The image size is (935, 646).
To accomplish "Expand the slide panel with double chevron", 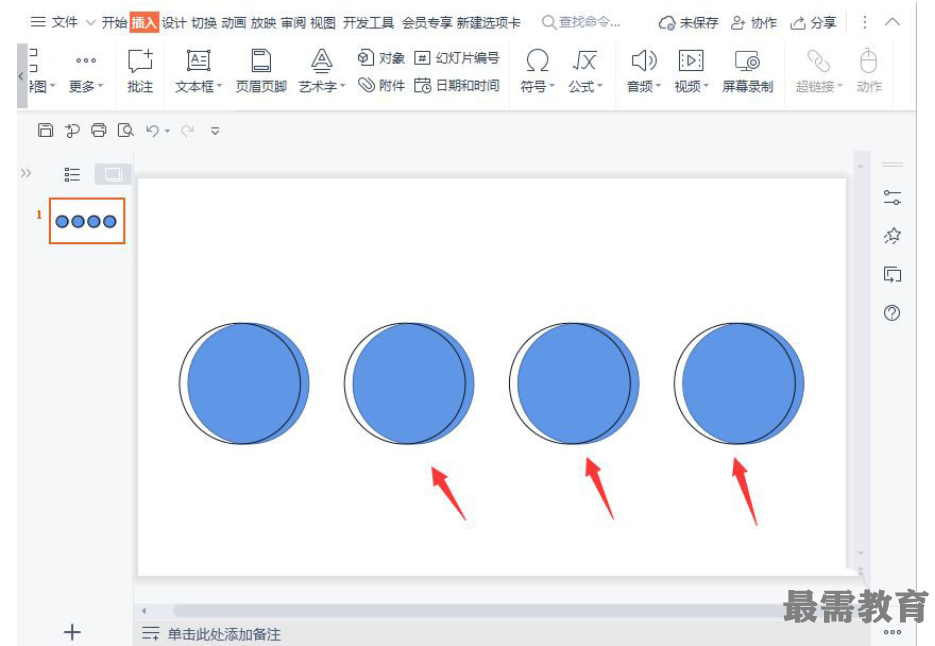I will pos(26,174).
